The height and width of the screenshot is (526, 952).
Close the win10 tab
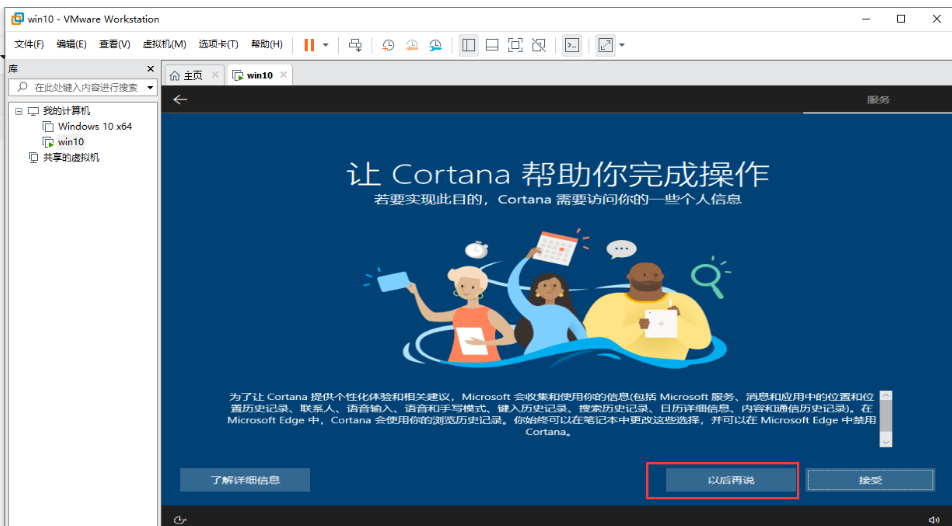point(283,75)
